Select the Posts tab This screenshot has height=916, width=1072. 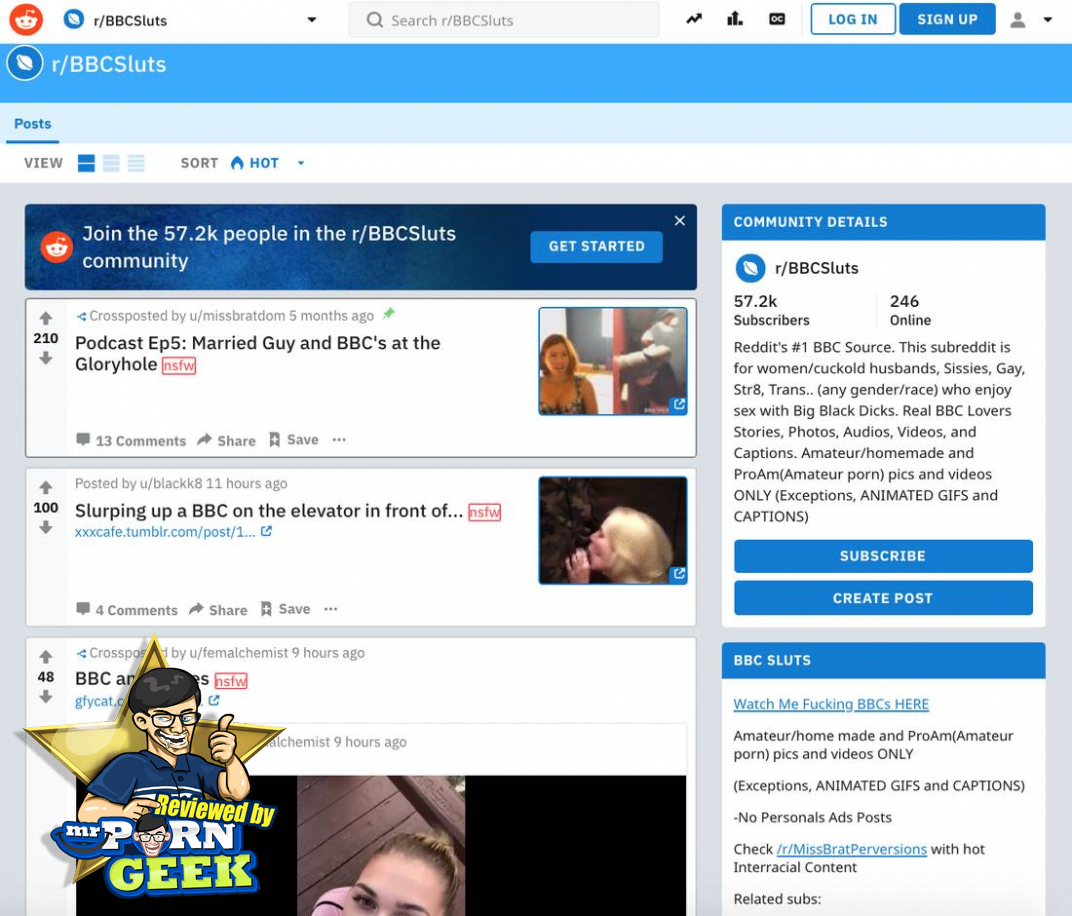[32, 124]
